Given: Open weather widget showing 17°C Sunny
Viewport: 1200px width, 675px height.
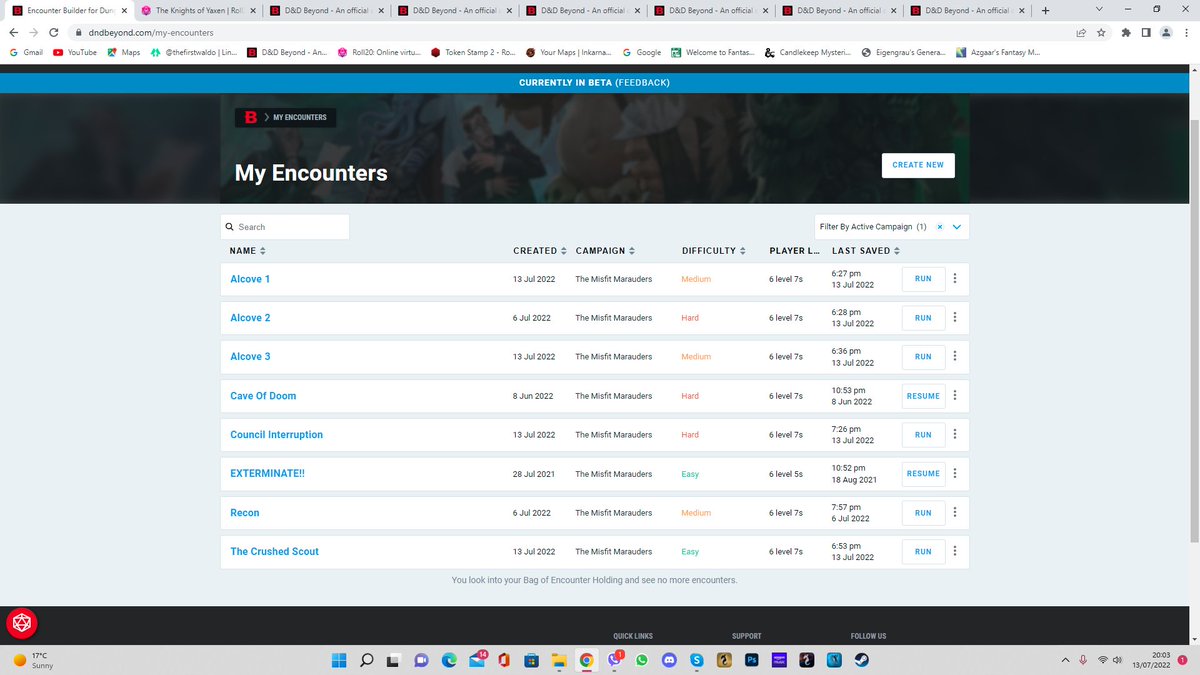Looking at the screenshot, I should 32,660.
